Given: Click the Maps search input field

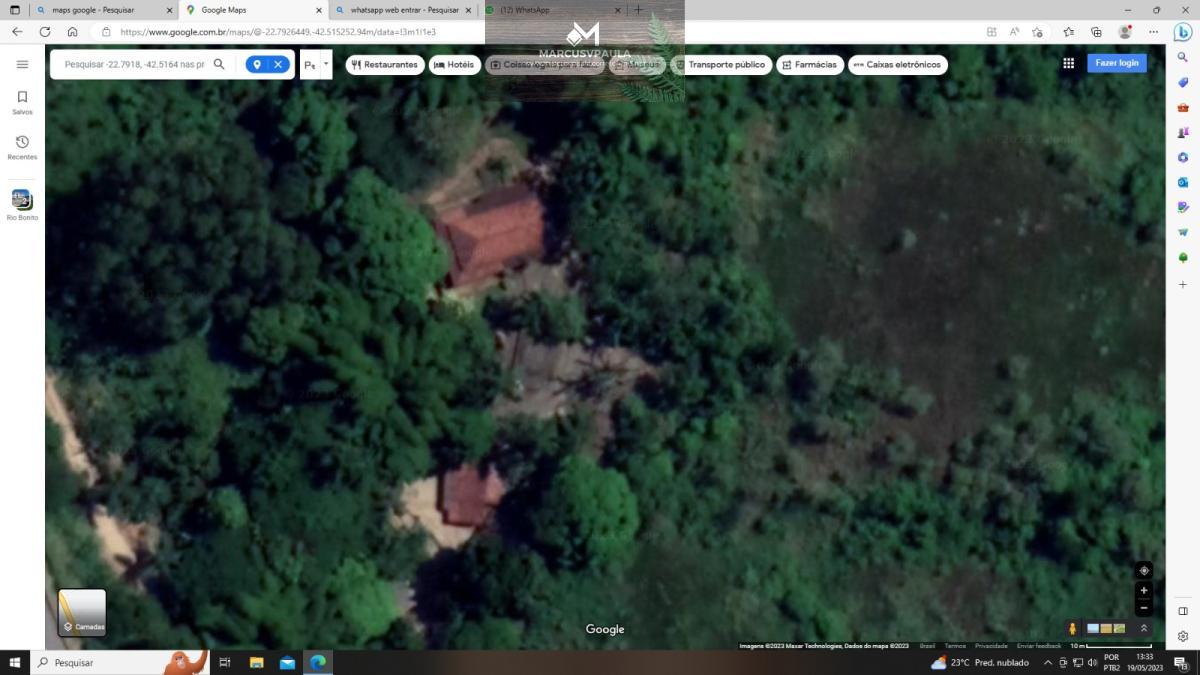Looking at the screenshot, I should pyautogui.click(x=134, y=64).
